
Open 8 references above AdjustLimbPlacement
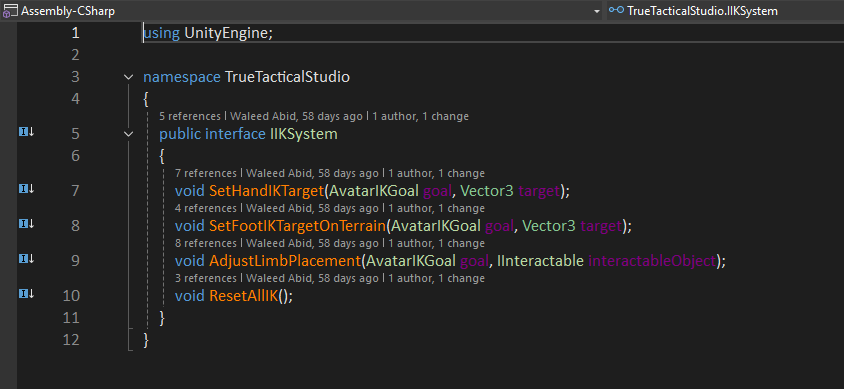tap(206, 243)
